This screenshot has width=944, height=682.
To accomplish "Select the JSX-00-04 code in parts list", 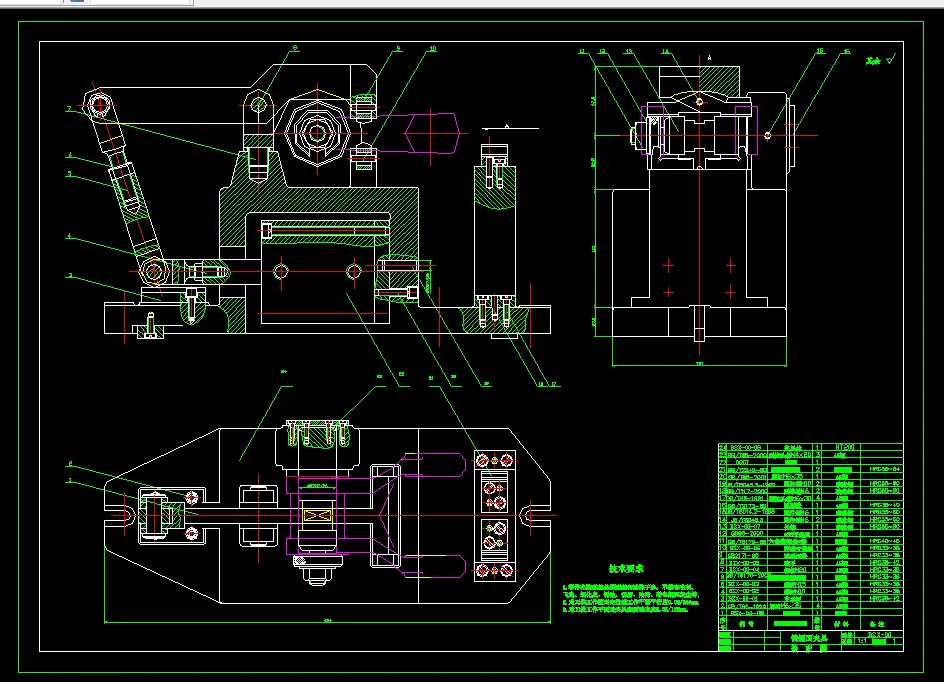I will click(x=744, y=569).
